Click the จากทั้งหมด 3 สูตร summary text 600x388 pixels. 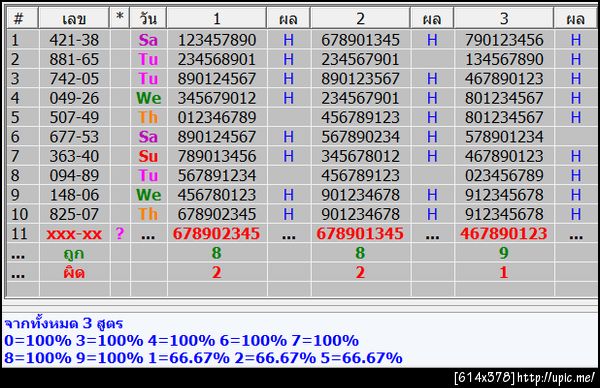pyautogui.click(x=64, y=323)
